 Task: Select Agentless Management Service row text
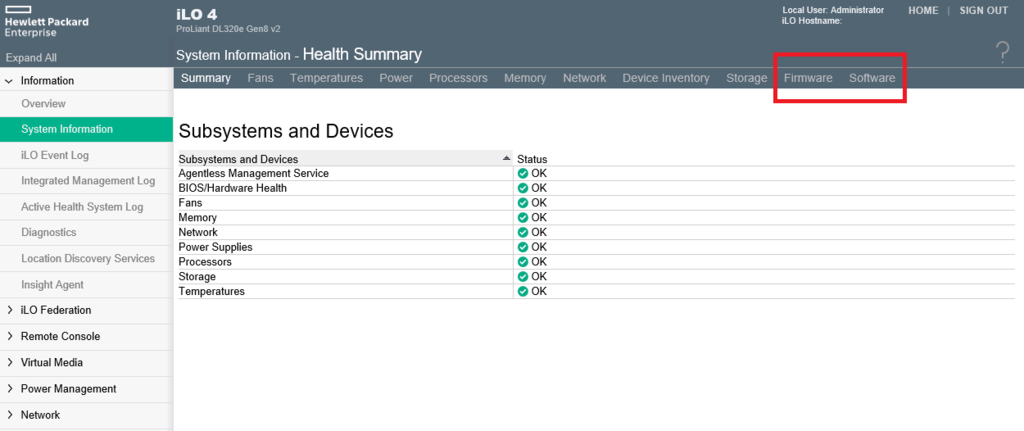tap(253, 174)
